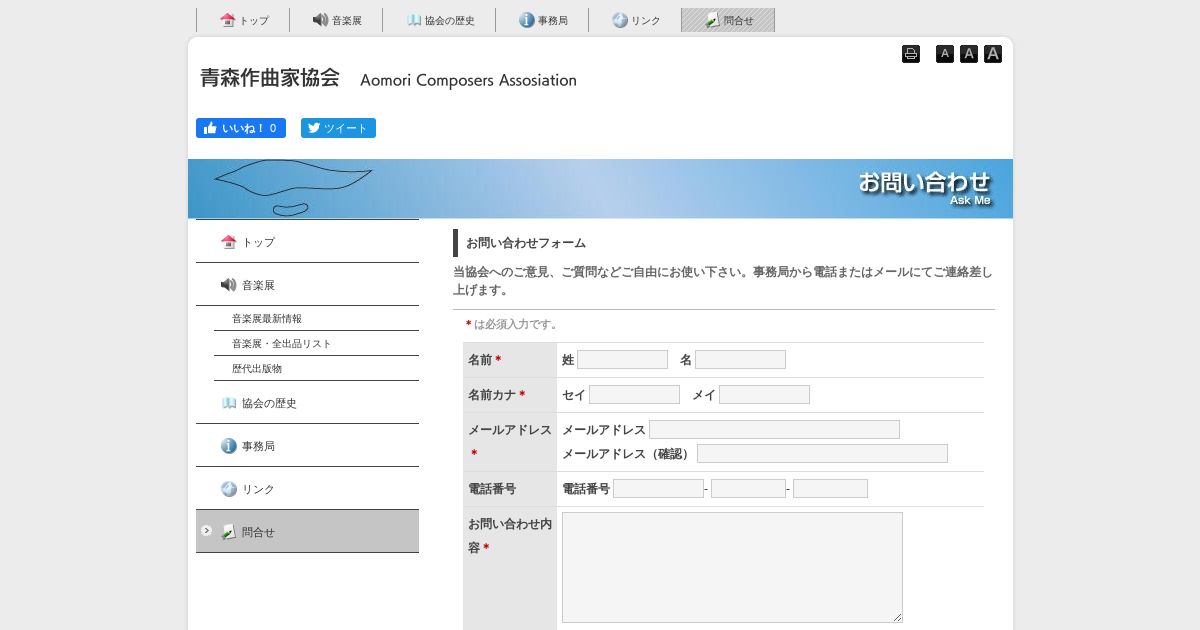This screenshot has height=630, width=1200.
Task: Focus the メールアドレス input field
Action: [x=774, y=430]
